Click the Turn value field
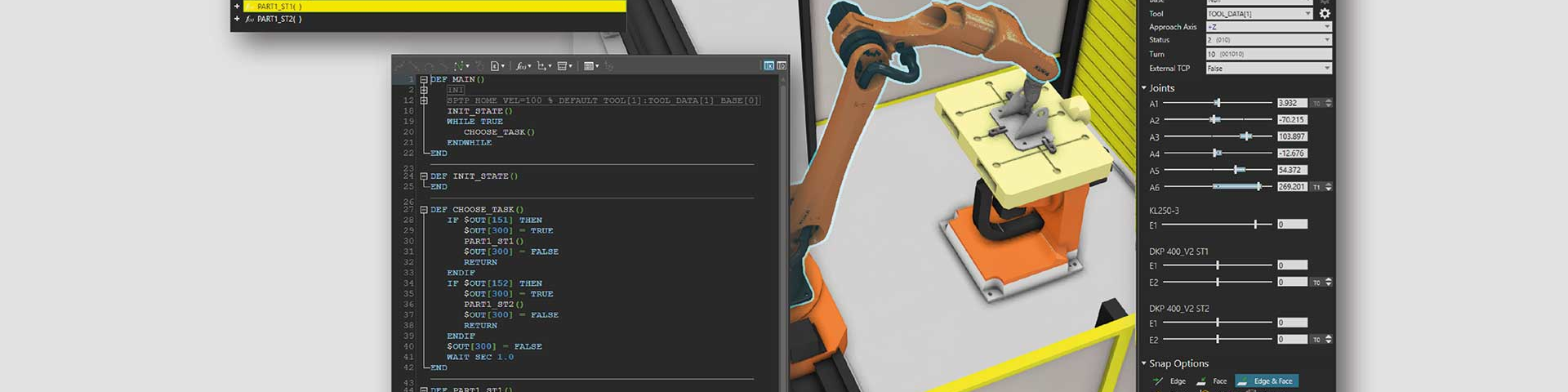The image size is (1568, 392). click(x=1269, y=54)
